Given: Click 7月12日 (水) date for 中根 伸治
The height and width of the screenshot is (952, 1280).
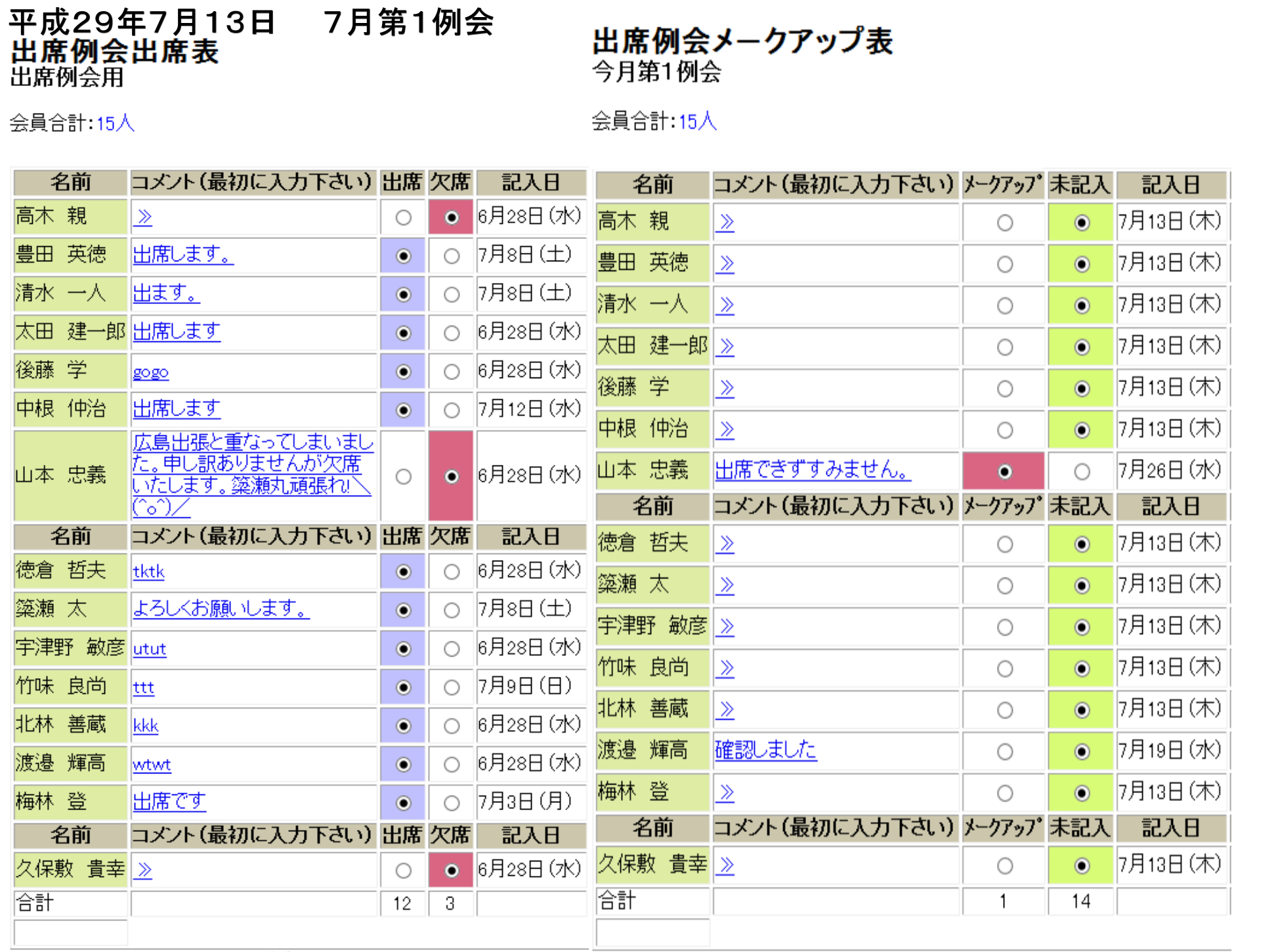Looking at the screenshot, I should tap(529, 409).
